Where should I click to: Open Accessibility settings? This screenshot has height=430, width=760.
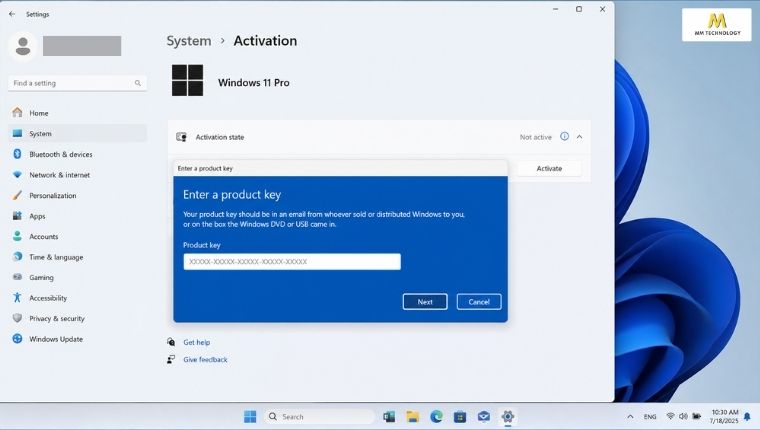pos(78,298)
